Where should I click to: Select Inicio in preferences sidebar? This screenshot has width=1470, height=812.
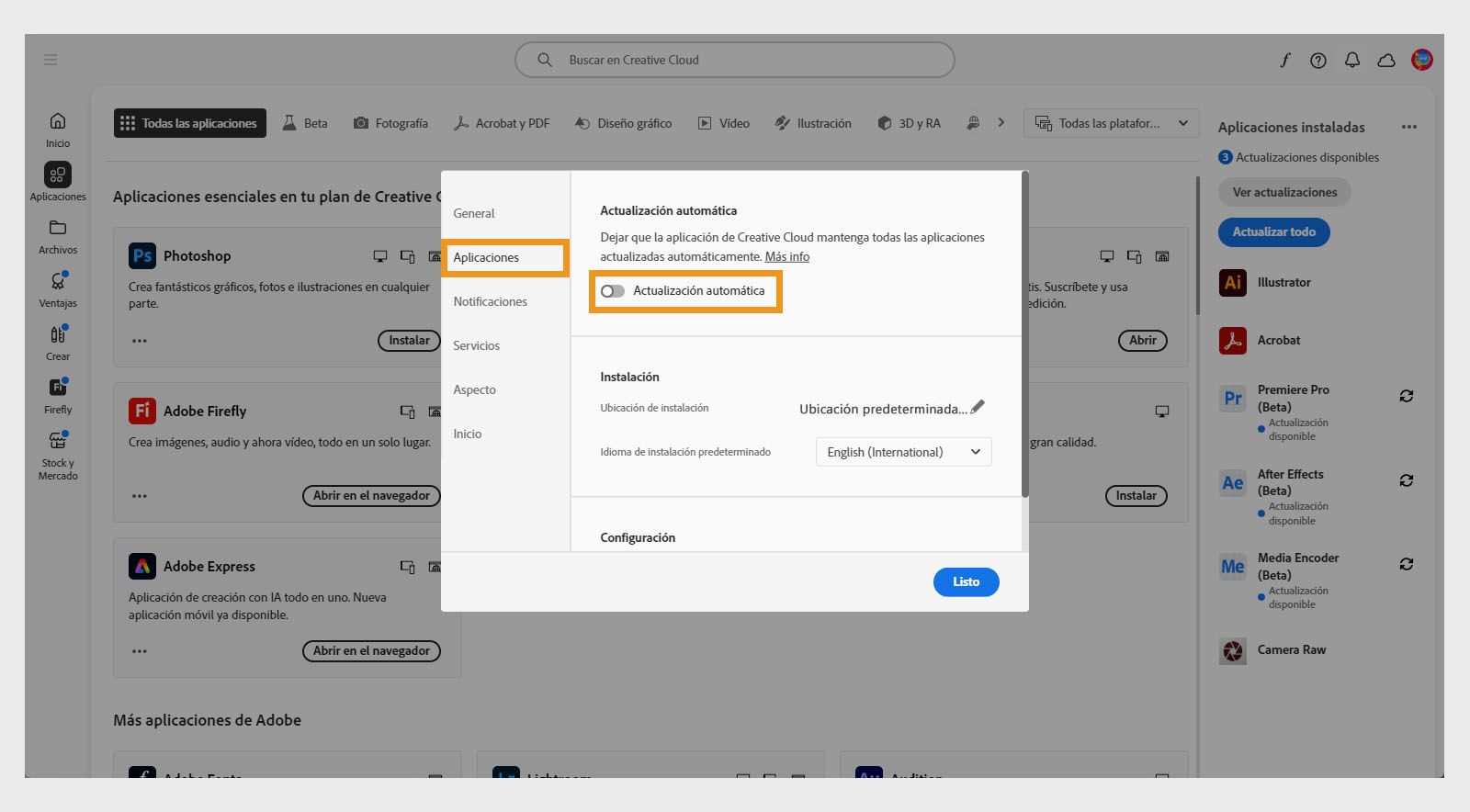[468, 434]
